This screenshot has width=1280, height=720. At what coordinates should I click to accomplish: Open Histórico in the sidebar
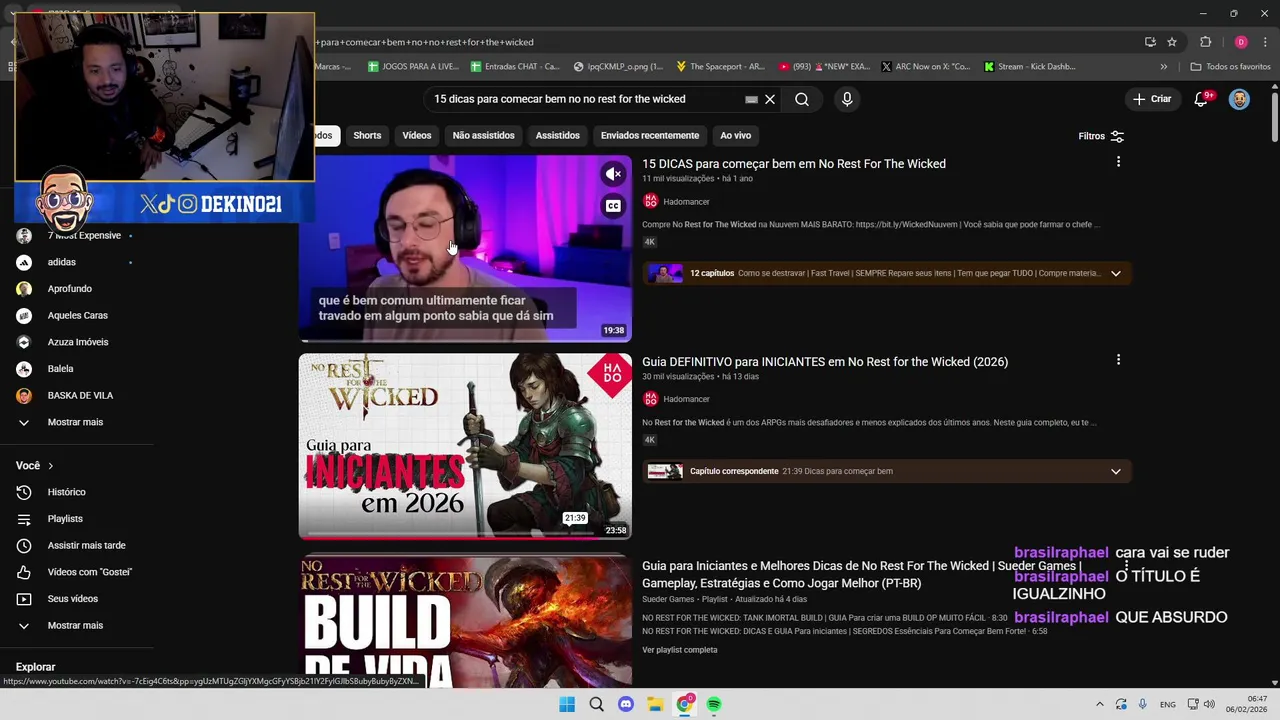66,492
